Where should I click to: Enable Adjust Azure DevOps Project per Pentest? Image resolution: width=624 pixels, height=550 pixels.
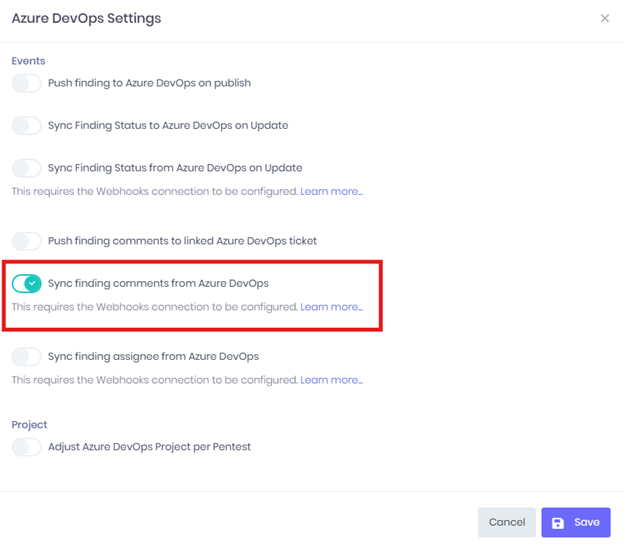26,447
